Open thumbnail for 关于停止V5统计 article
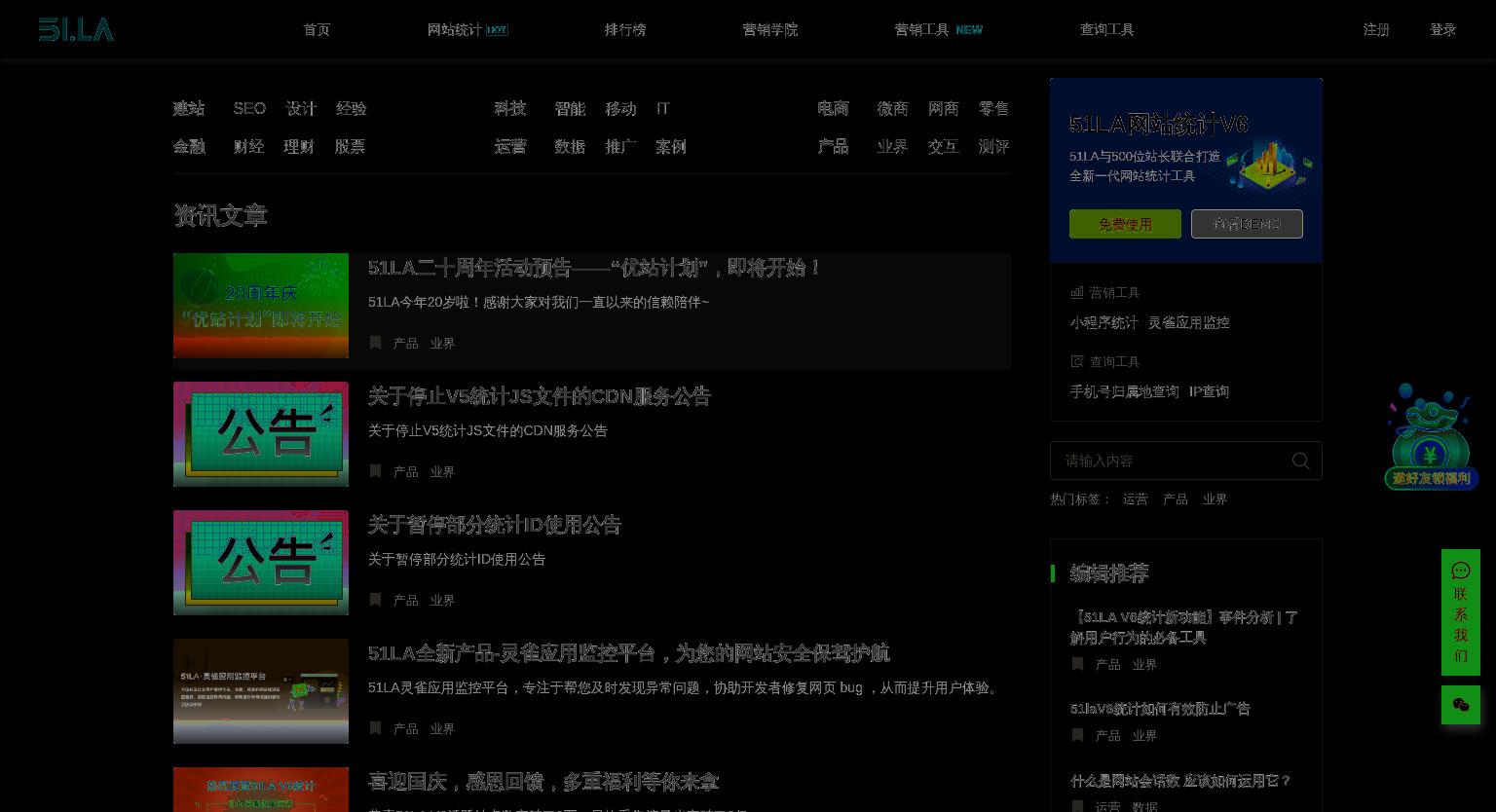The height and width of the screenshot is (812, 1496). click(261, 434)
